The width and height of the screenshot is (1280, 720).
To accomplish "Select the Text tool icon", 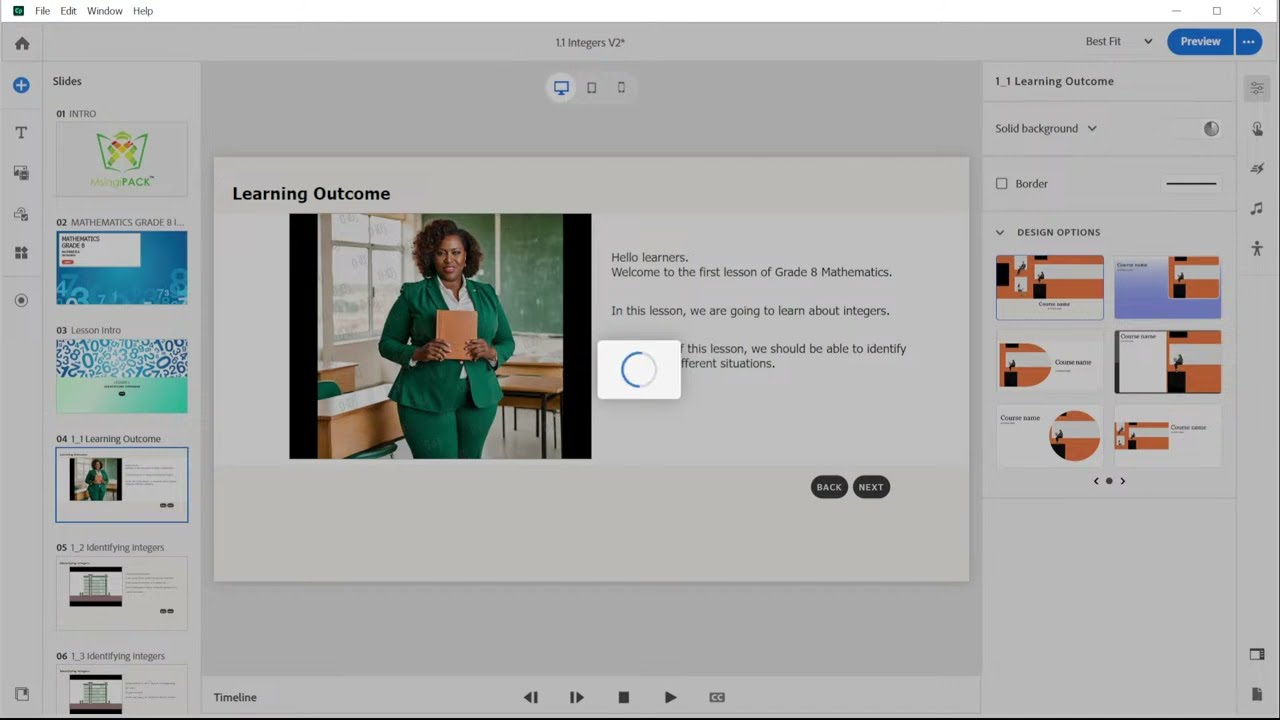I will (x=21, y=132).
